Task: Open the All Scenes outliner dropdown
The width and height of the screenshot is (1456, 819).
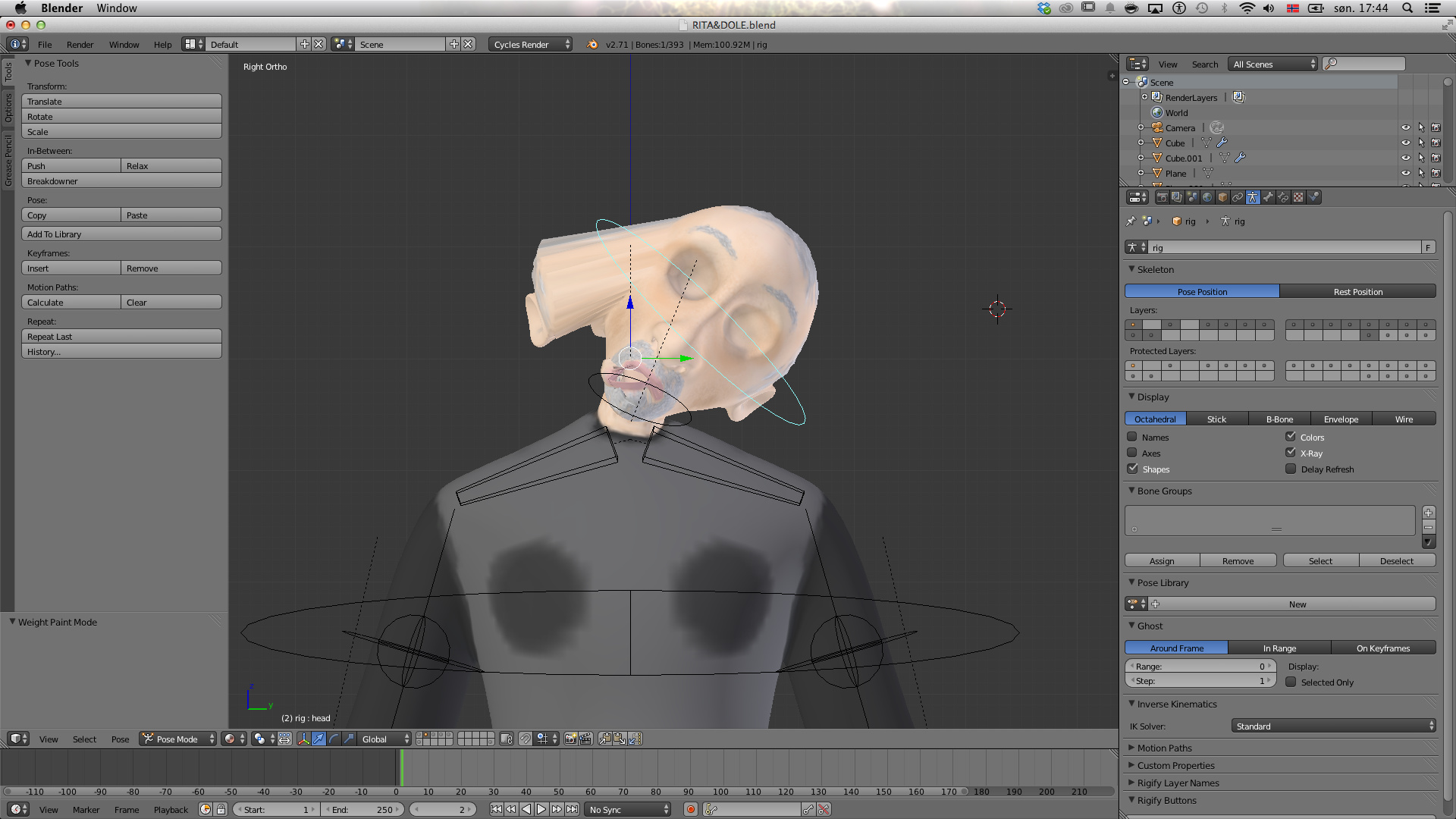Action: 1273,64
